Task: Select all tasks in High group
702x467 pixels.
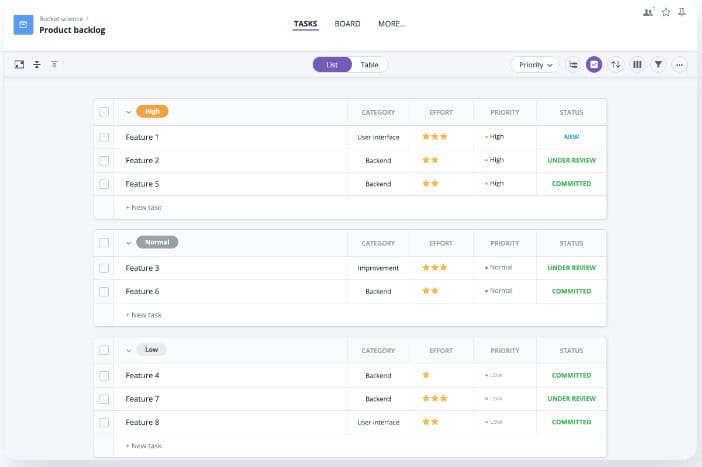Action: (104, 112)
